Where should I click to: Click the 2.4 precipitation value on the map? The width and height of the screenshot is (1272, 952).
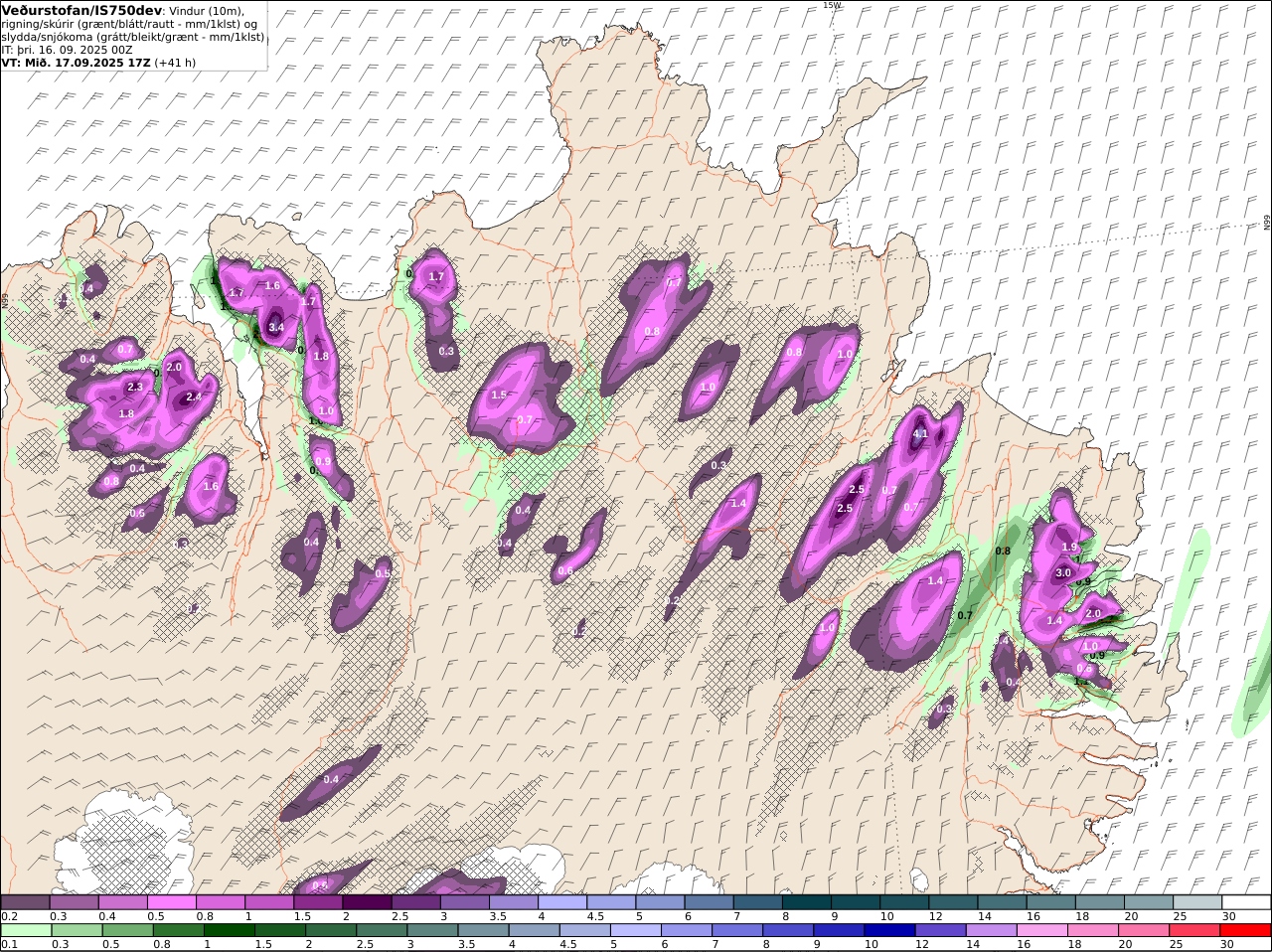point(194,397)
